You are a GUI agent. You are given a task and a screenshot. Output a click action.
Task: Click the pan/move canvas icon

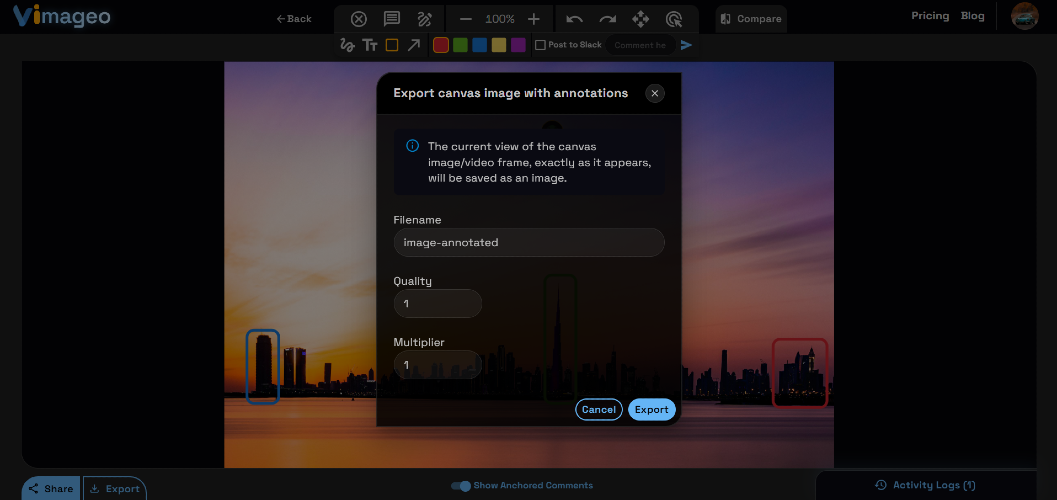click(640, 19)
